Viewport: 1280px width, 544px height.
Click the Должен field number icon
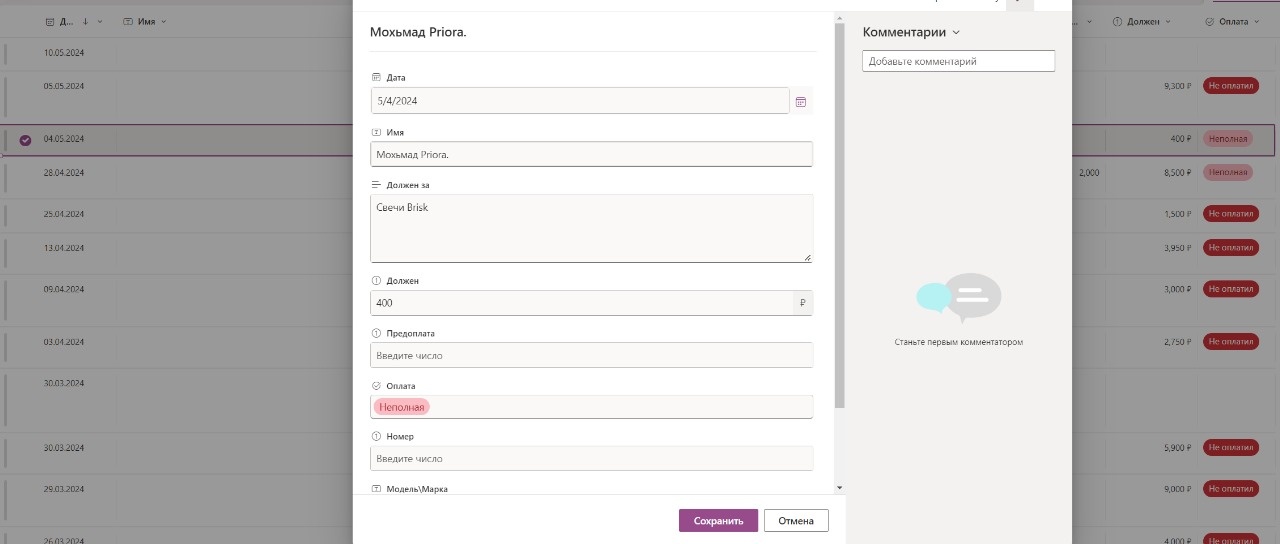pos(376,281)
